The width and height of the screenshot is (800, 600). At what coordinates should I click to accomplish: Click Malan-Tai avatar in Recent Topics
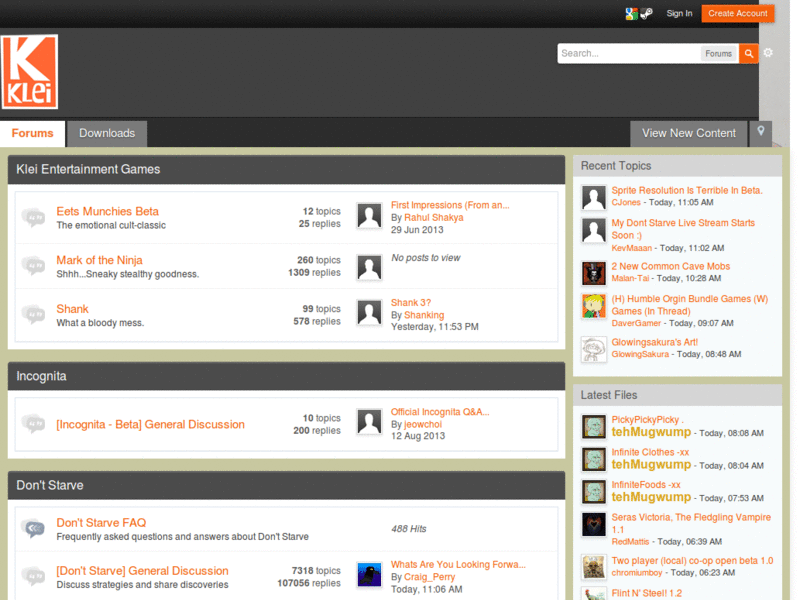[x=594, y=273]
